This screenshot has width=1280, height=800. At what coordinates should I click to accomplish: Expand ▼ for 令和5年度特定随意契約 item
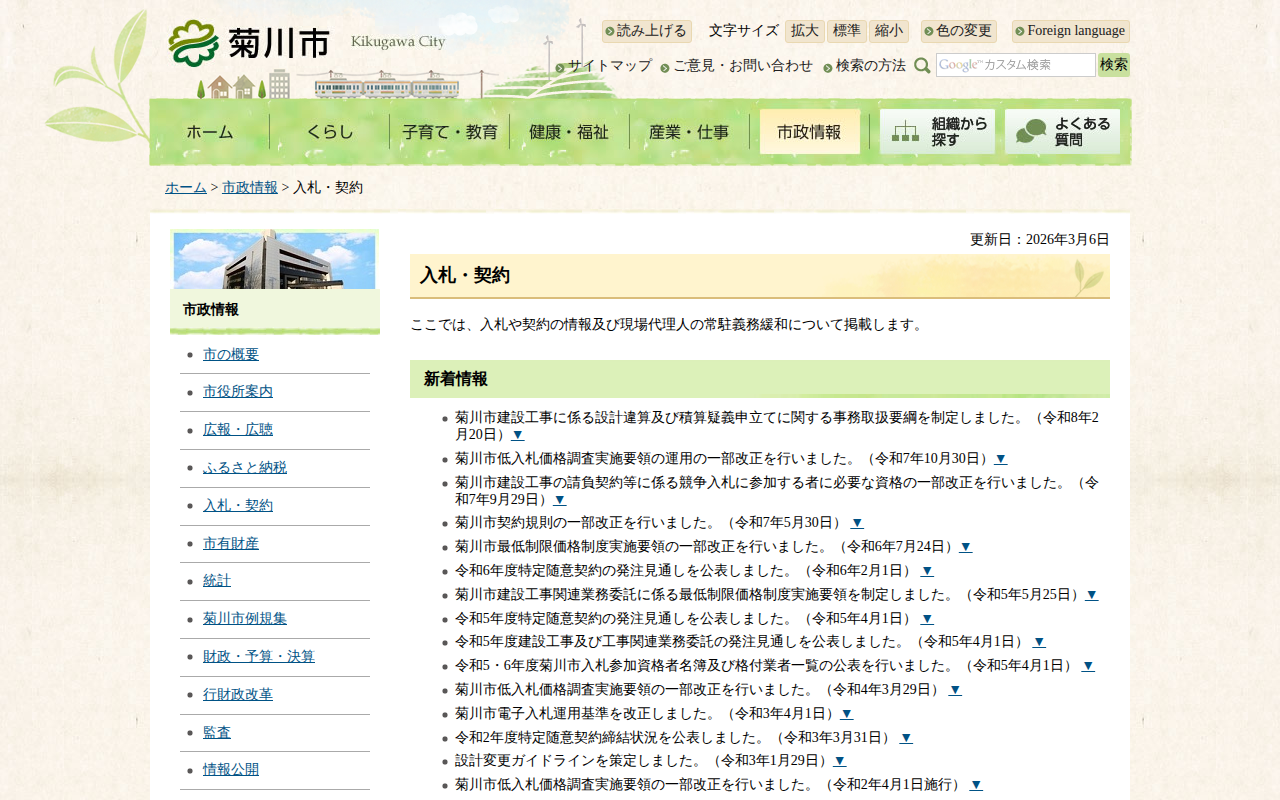click(x=927, y=619)
